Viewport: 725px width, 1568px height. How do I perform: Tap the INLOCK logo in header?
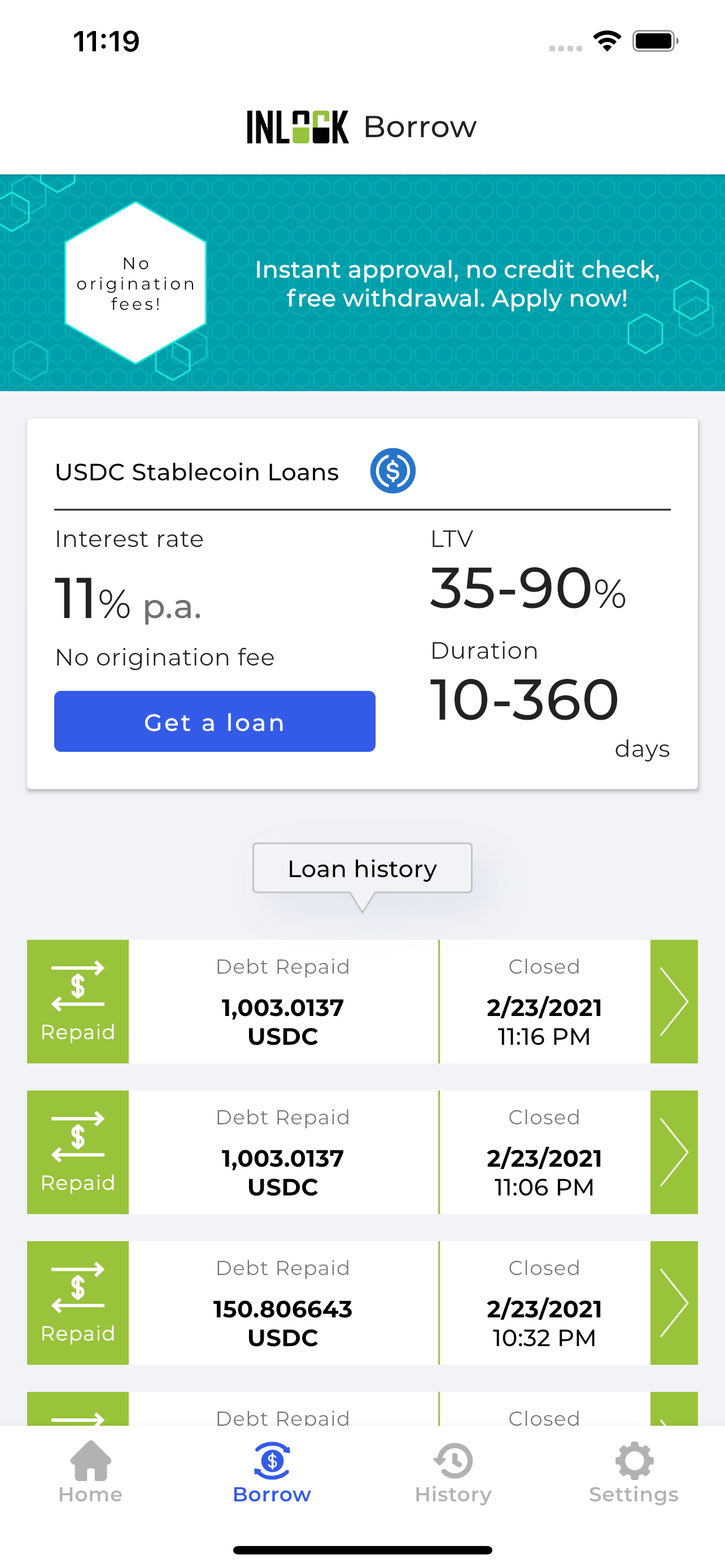click(x=298, y=126)
